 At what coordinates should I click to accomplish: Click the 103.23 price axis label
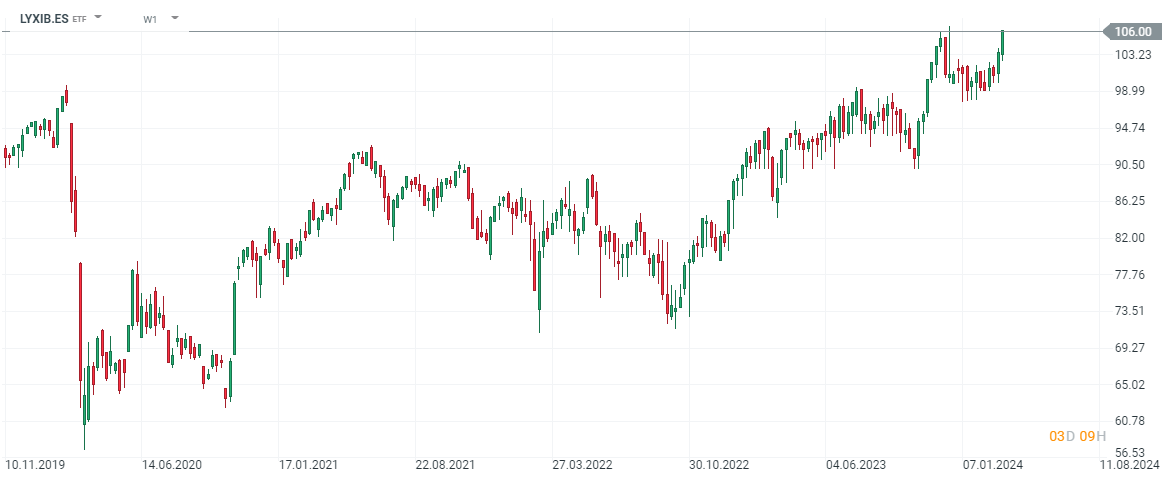pyautogui.click(x=1132, y=54)
